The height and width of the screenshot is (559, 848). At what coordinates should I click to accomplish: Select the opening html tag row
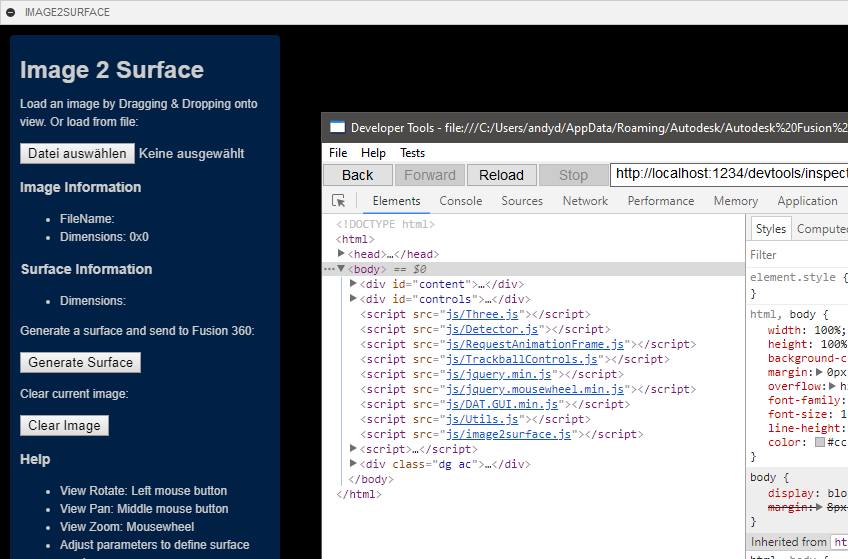coord(355,239)
